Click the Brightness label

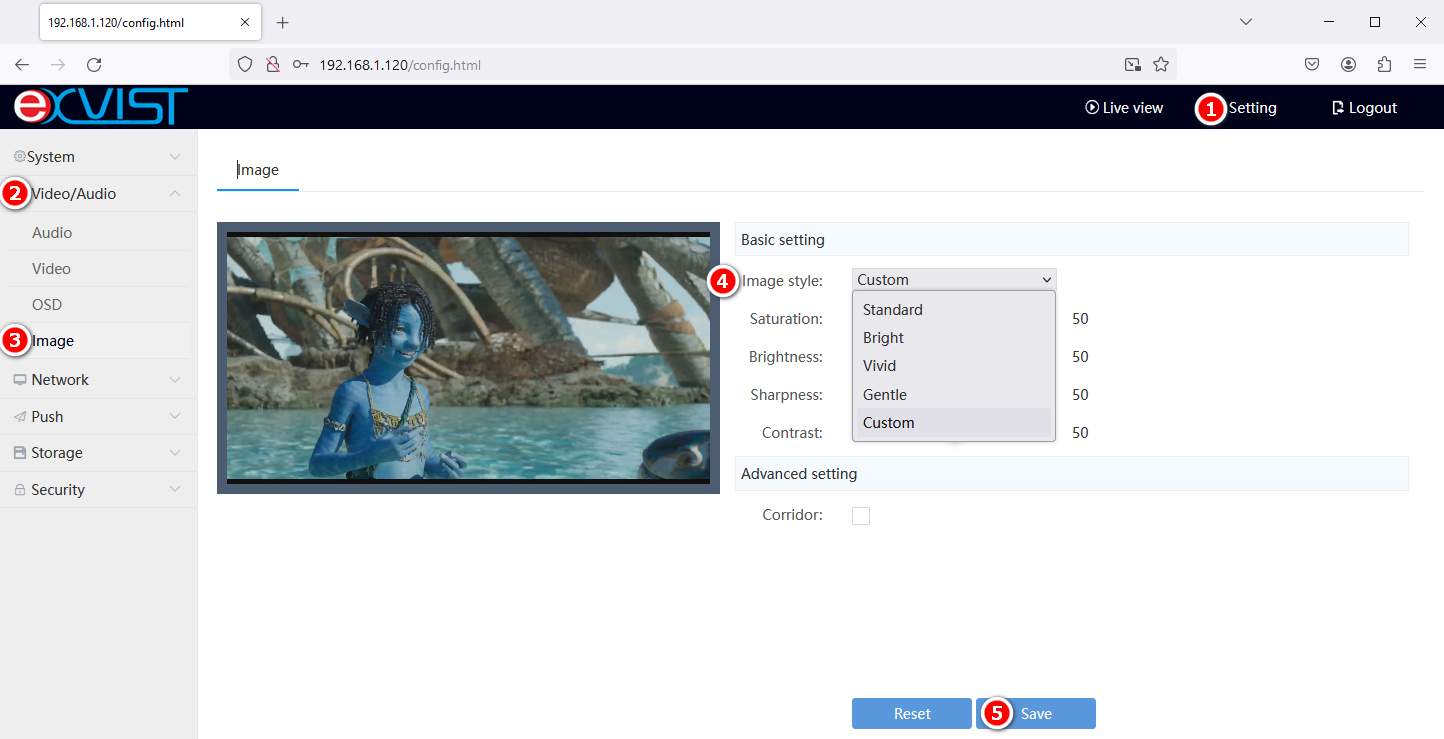786,356
